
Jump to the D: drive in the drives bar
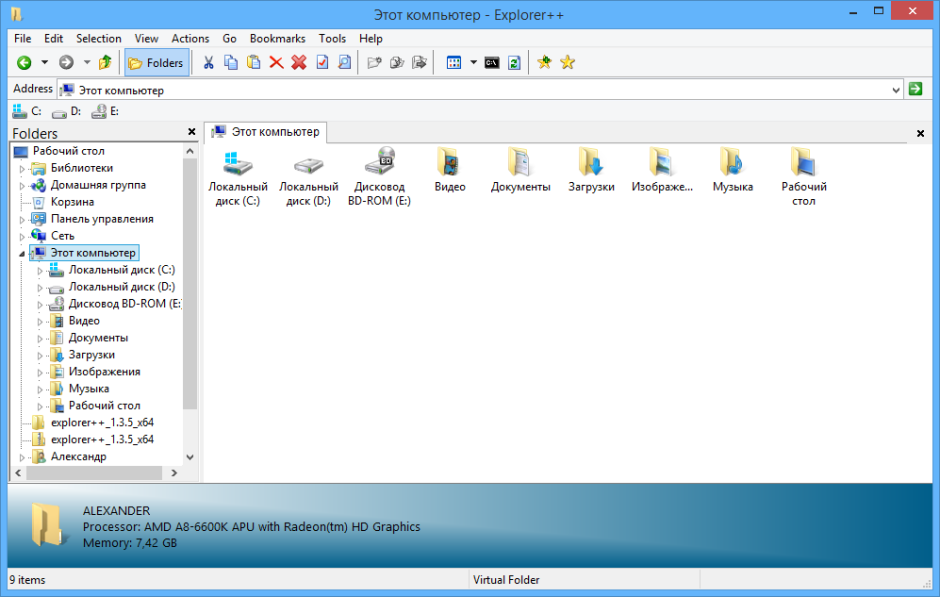pyautogui.click(x=66, y=111)
